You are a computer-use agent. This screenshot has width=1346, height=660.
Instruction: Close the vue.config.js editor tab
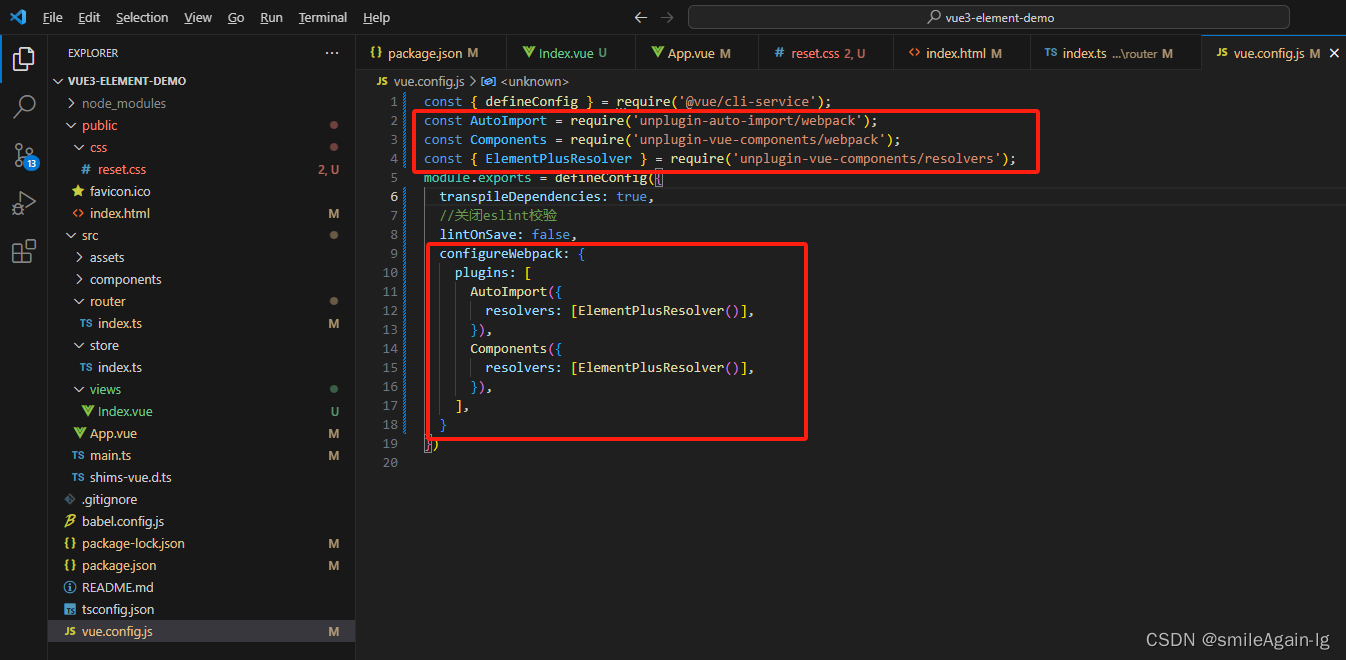1333,53
